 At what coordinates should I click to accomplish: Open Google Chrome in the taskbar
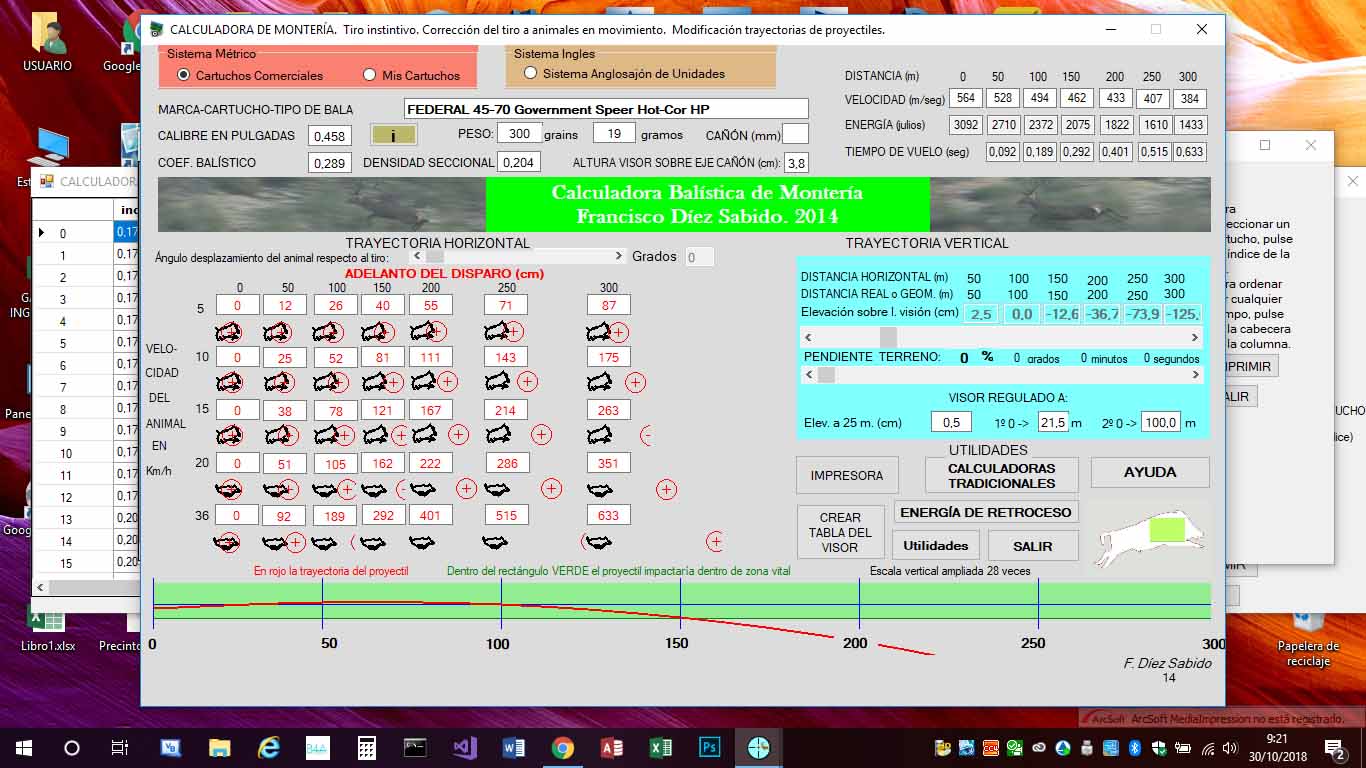coord(562,747)
